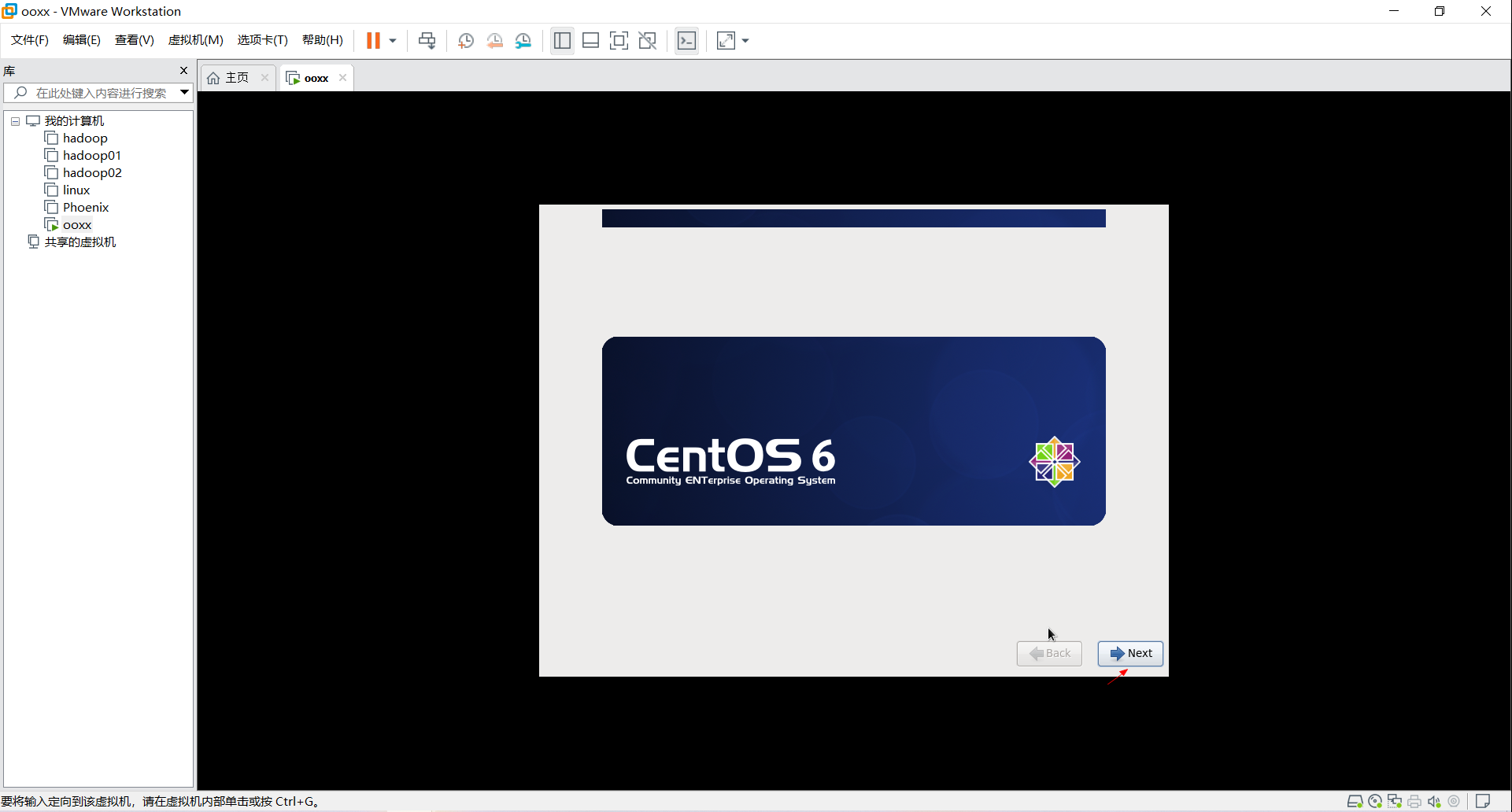Select the hadoop01 virtual machine
This screenshot has height=812, width=1512.
[x=92, y=156]
